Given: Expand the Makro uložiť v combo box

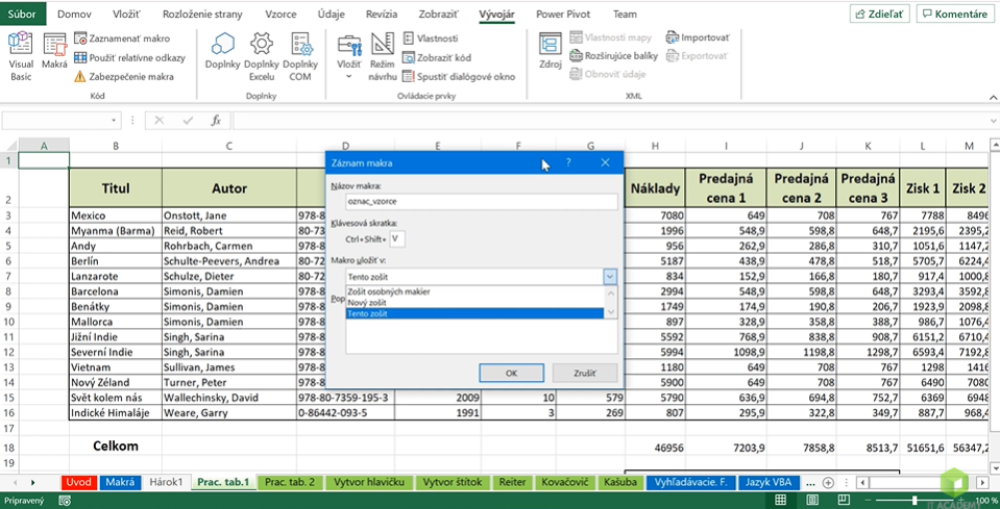Looking at the screenshot, I should 610,276.
